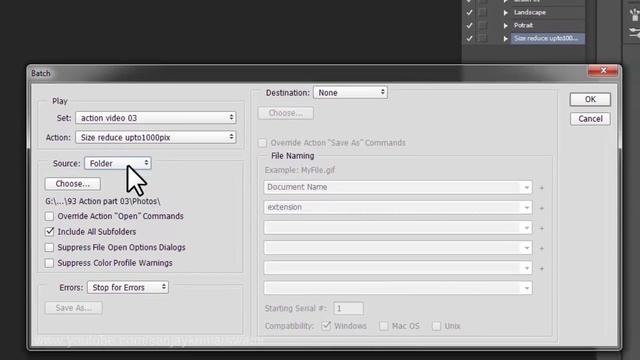This screenshot has height=360, width=640.
Task: Expand the Size reduce upto100... action
Action: (506, 38)
